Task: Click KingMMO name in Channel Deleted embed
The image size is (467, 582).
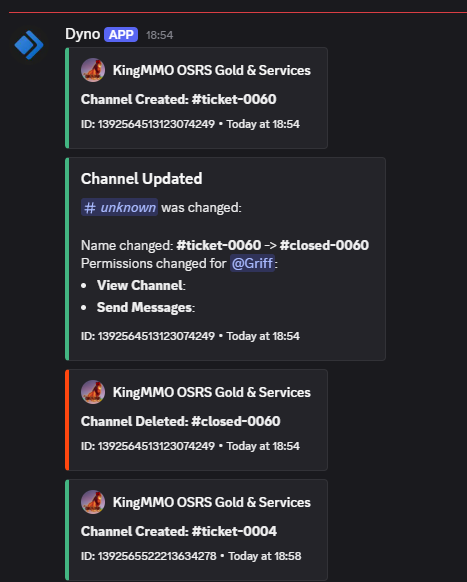Action: coord(212,392)
